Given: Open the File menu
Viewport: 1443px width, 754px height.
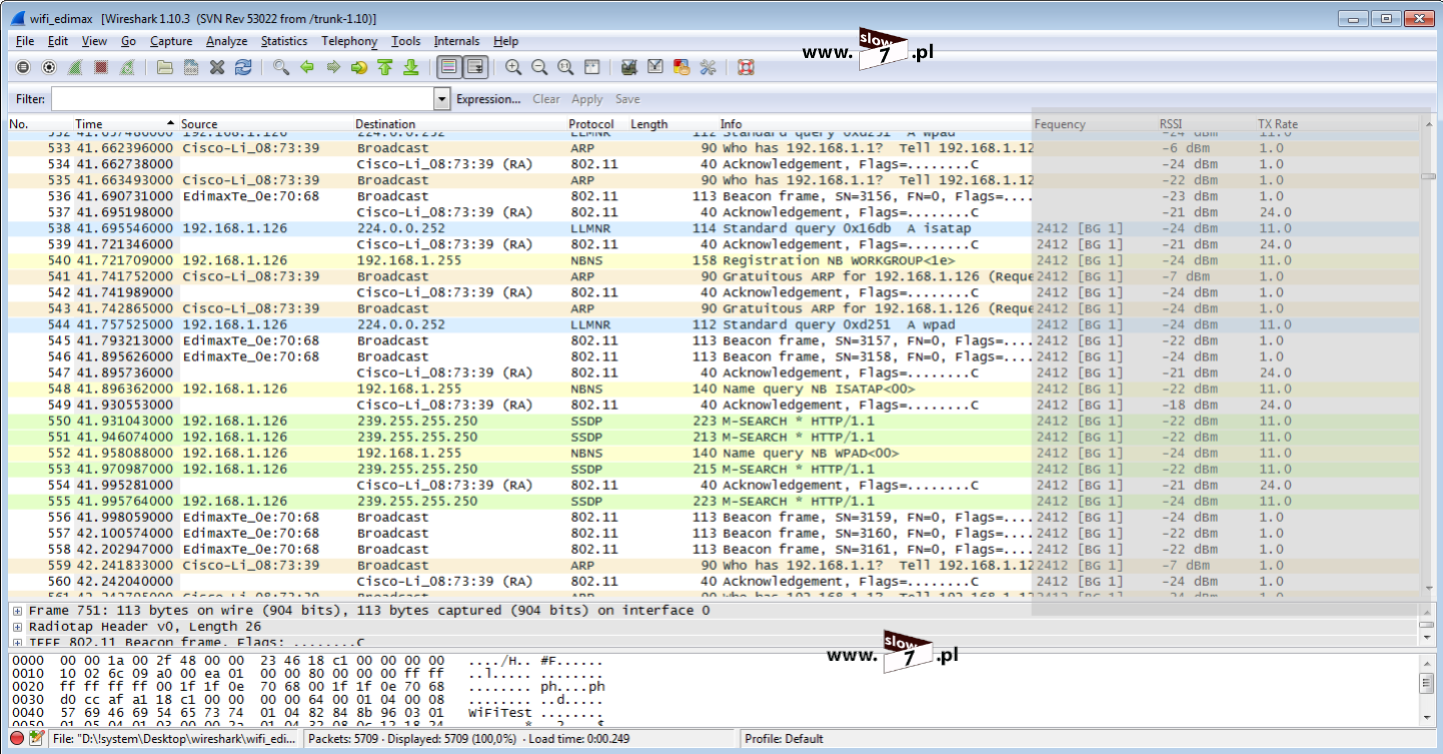Looking at the screenshot, I should pos(25,41).
